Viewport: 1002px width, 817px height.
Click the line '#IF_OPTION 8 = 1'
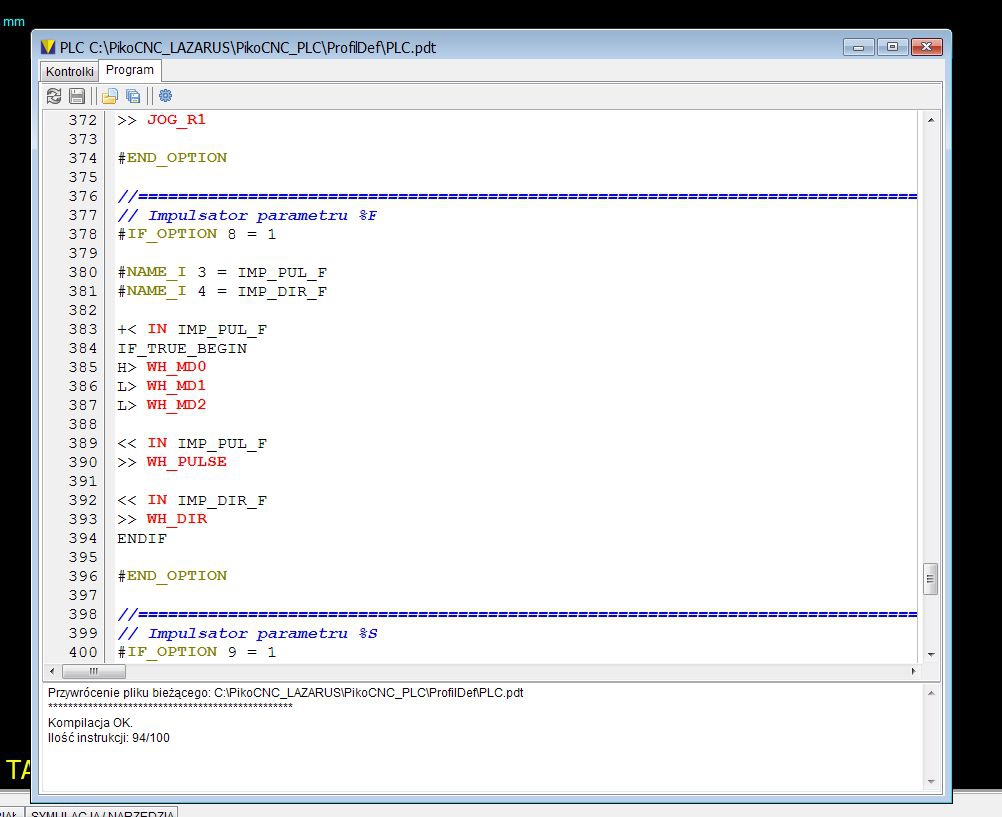tap(197, 234)
